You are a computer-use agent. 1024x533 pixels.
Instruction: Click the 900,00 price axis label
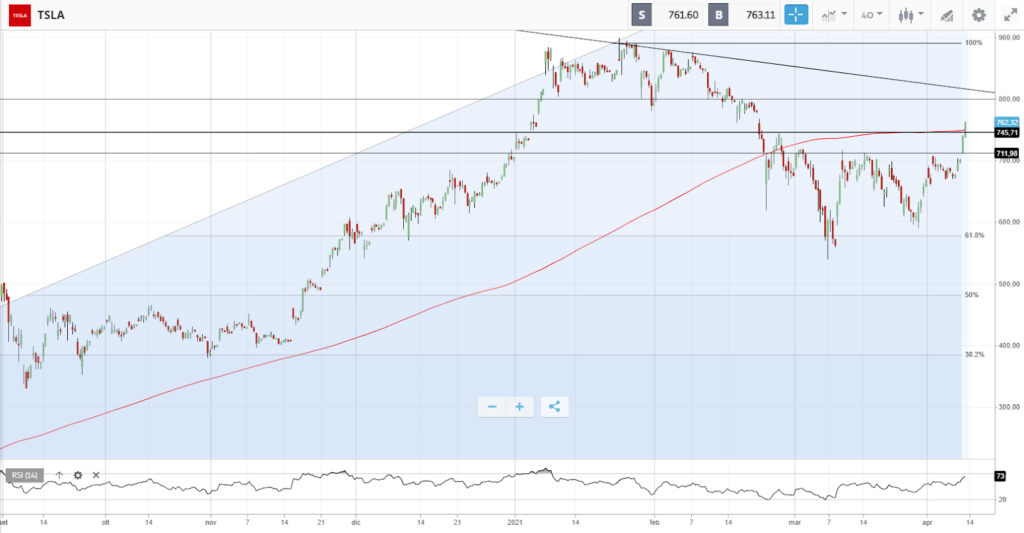(x=1009, y=38)
